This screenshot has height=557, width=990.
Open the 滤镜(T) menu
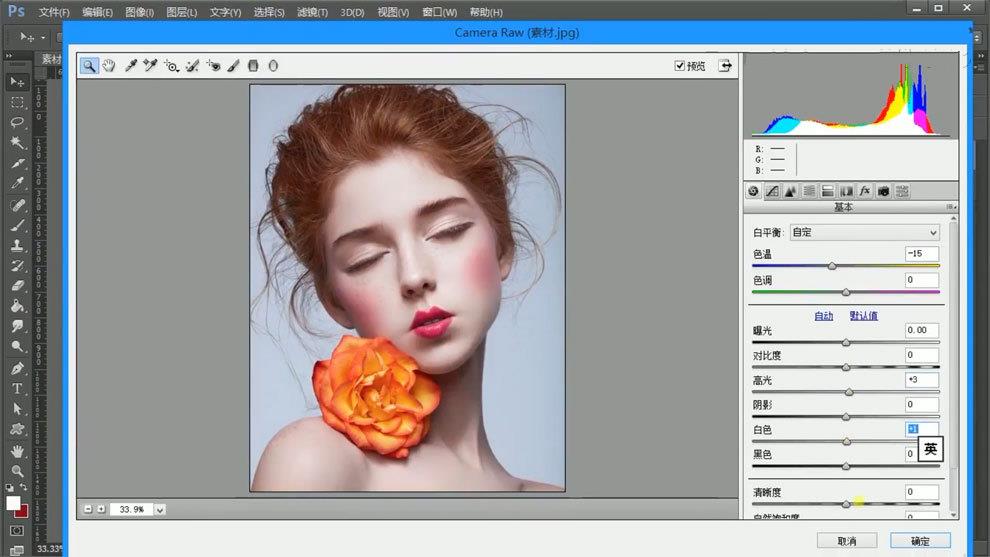[312, 12]
